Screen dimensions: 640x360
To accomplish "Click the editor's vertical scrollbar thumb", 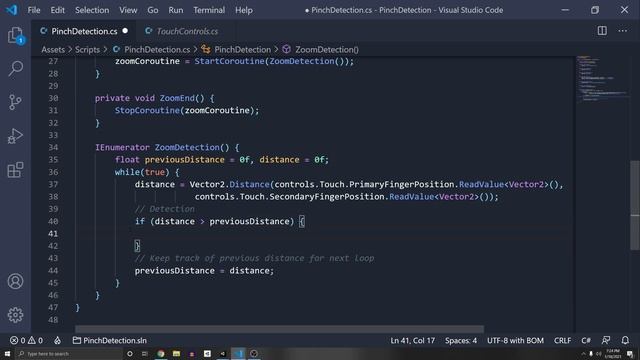I will pyautogui.click(x=635, y=206).
